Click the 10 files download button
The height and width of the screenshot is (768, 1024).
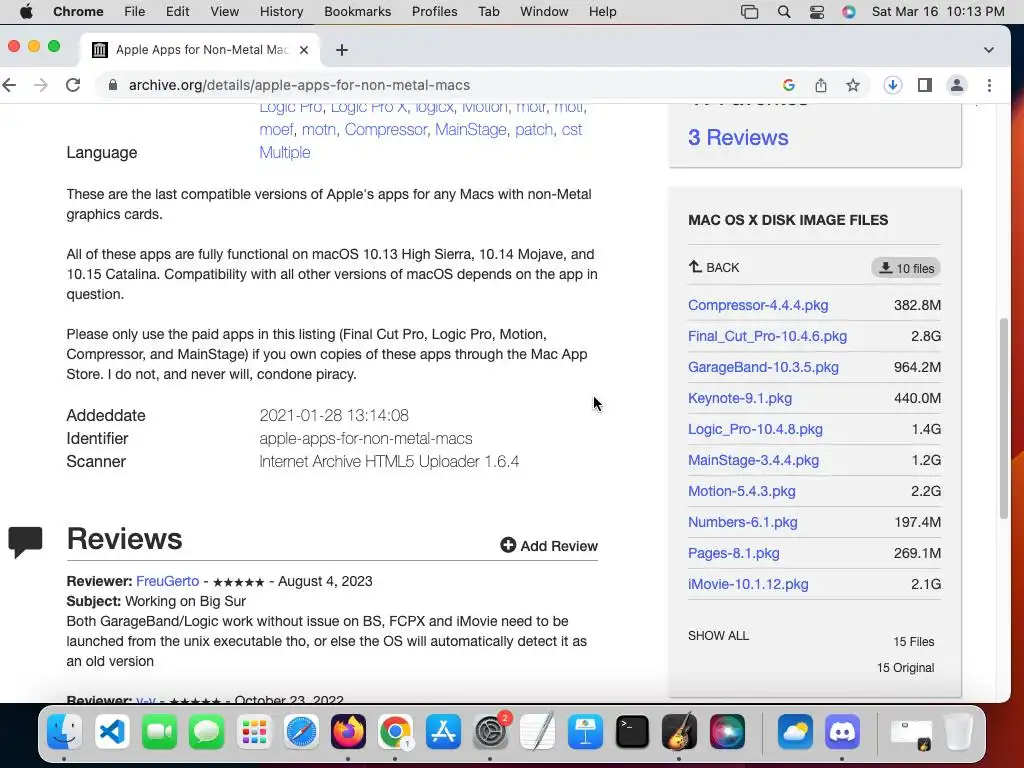(906, 268)
